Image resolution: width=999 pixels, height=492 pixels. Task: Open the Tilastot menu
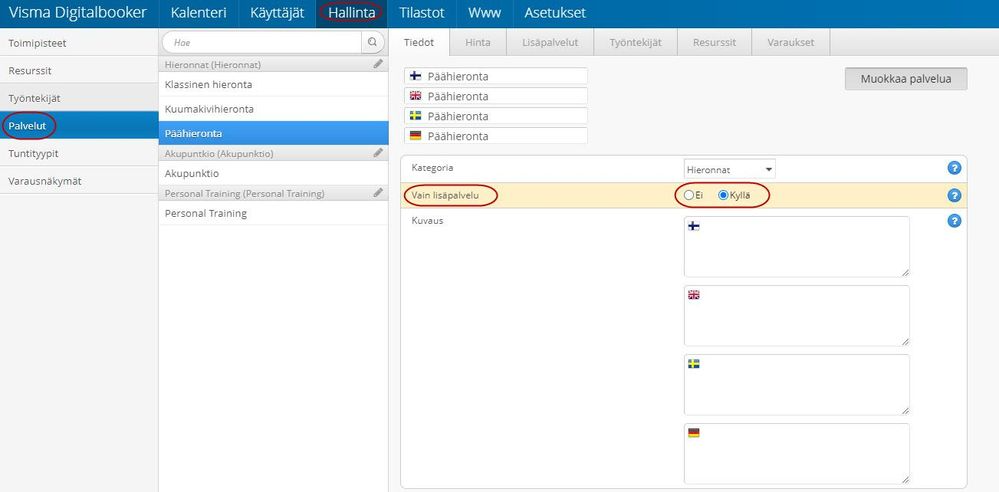click(422, 13)
